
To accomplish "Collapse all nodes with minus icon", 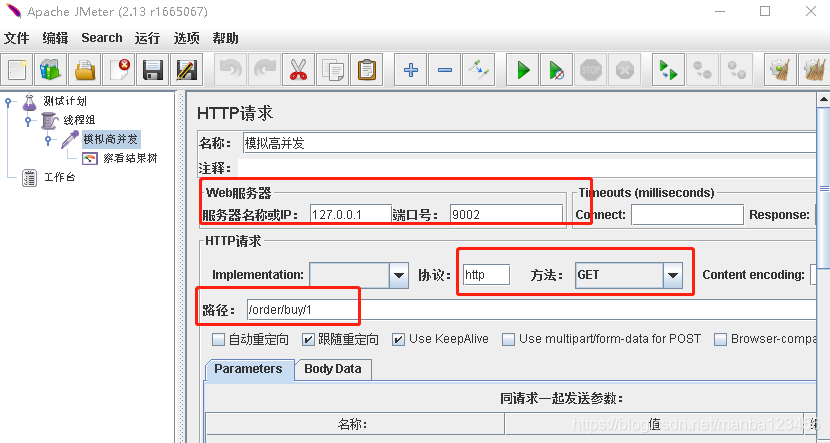I will click(x=445, y=70).
